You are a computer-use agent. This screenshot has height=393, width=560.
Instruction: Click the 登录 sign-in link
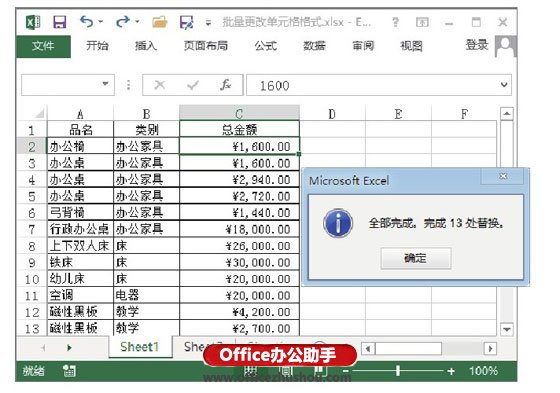[477, 45]
